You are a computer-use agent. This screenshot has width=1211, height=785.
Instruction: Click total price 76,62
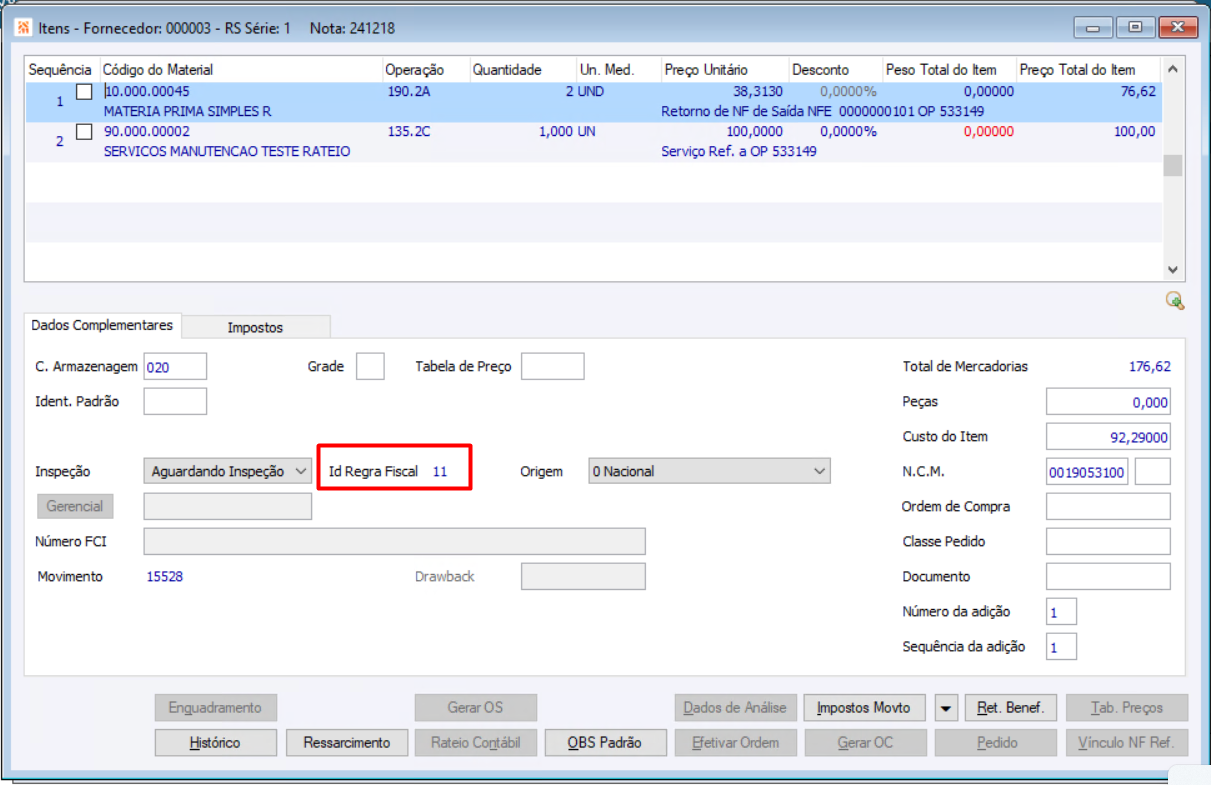pos(1138,92)
